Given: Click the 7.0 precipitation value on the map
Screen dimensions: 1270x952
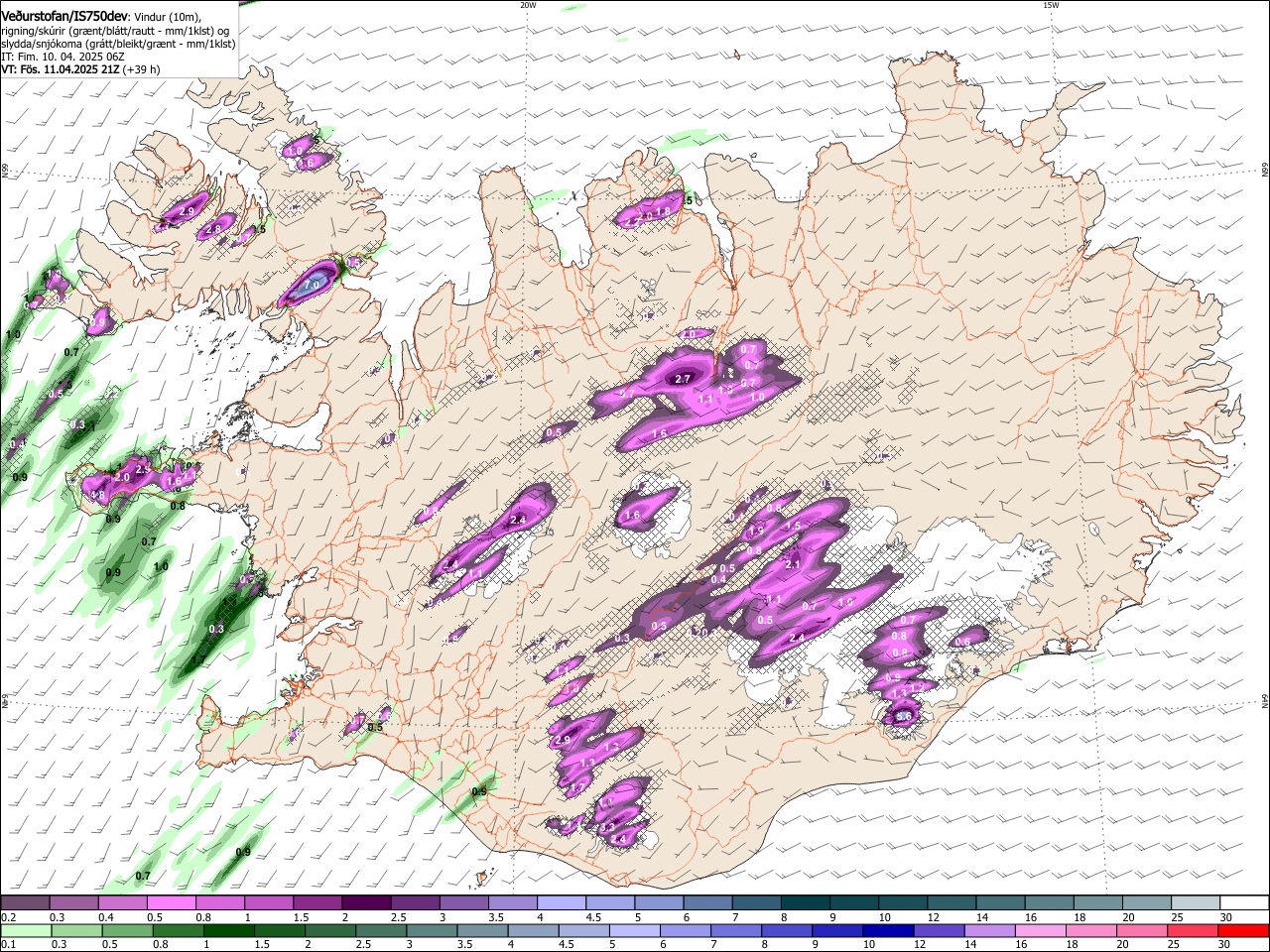Looking at the screenshot, I should tap(311, 284).
